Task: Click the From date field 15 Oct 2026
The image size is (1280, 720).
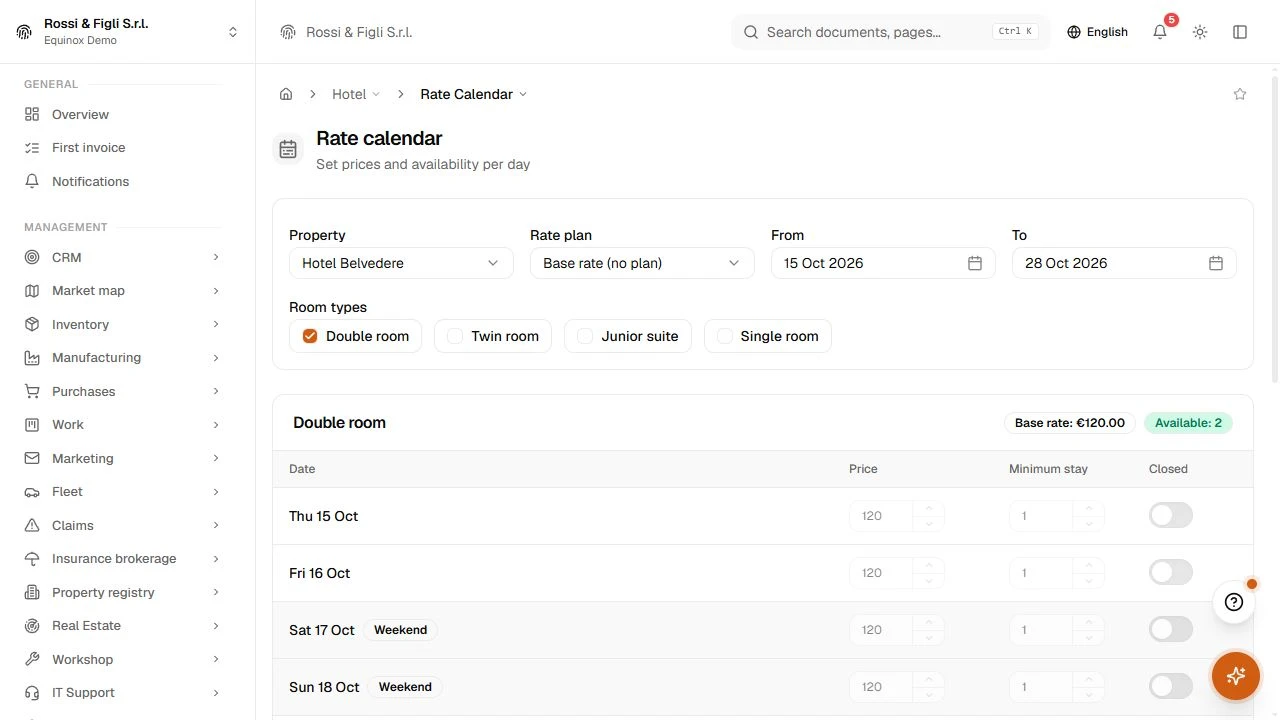Action: [x=883, y=263]
